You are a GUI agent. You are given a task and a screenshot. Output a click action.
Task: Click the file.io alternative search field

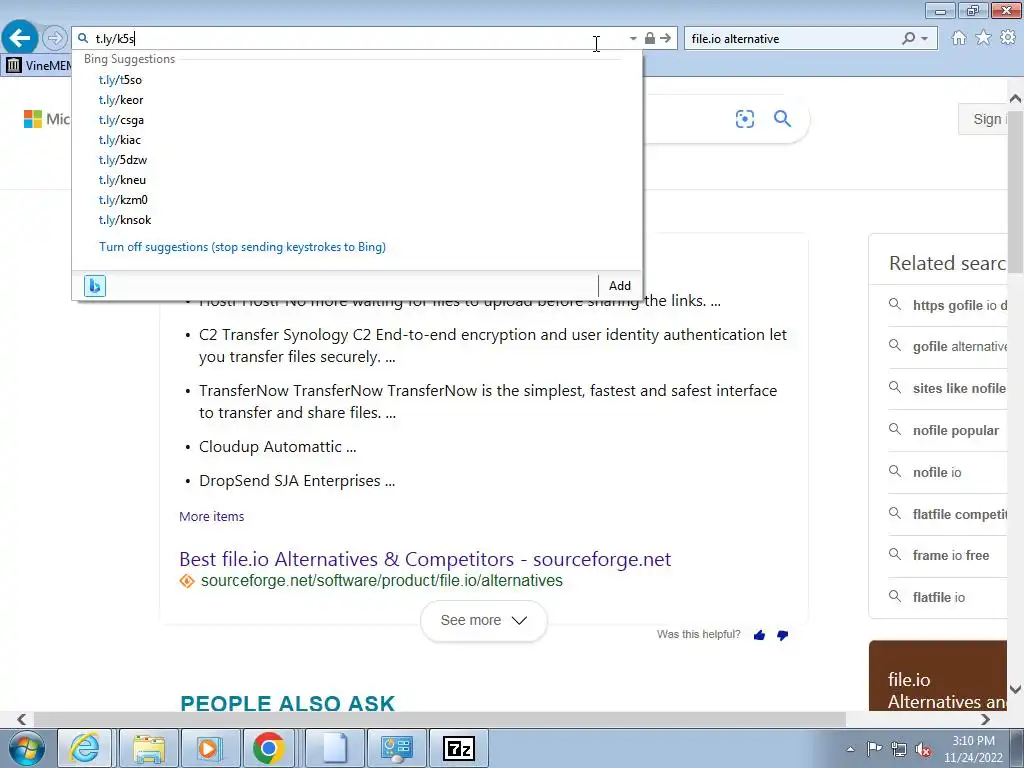click(793, 39)
